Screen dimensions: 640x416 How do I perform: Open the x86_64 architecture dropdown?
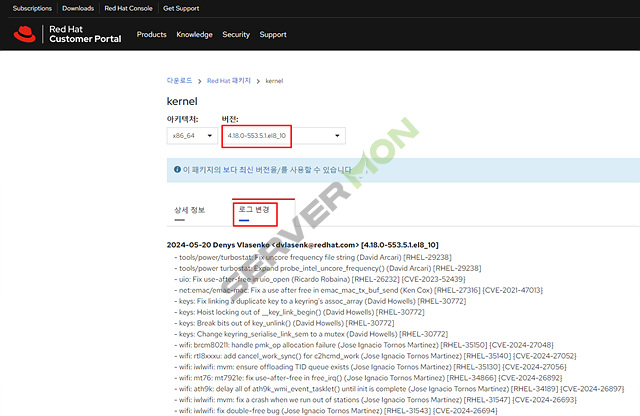[x=192, y=136]
